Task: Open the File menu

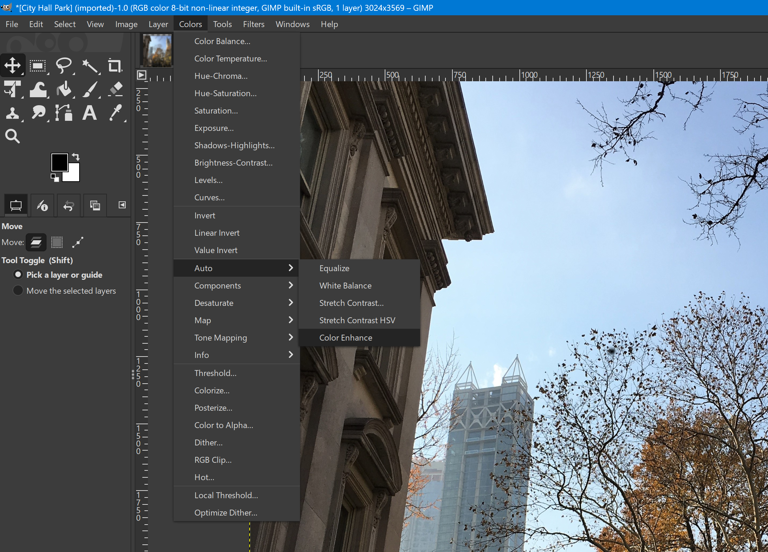Action: click(12, 24)
